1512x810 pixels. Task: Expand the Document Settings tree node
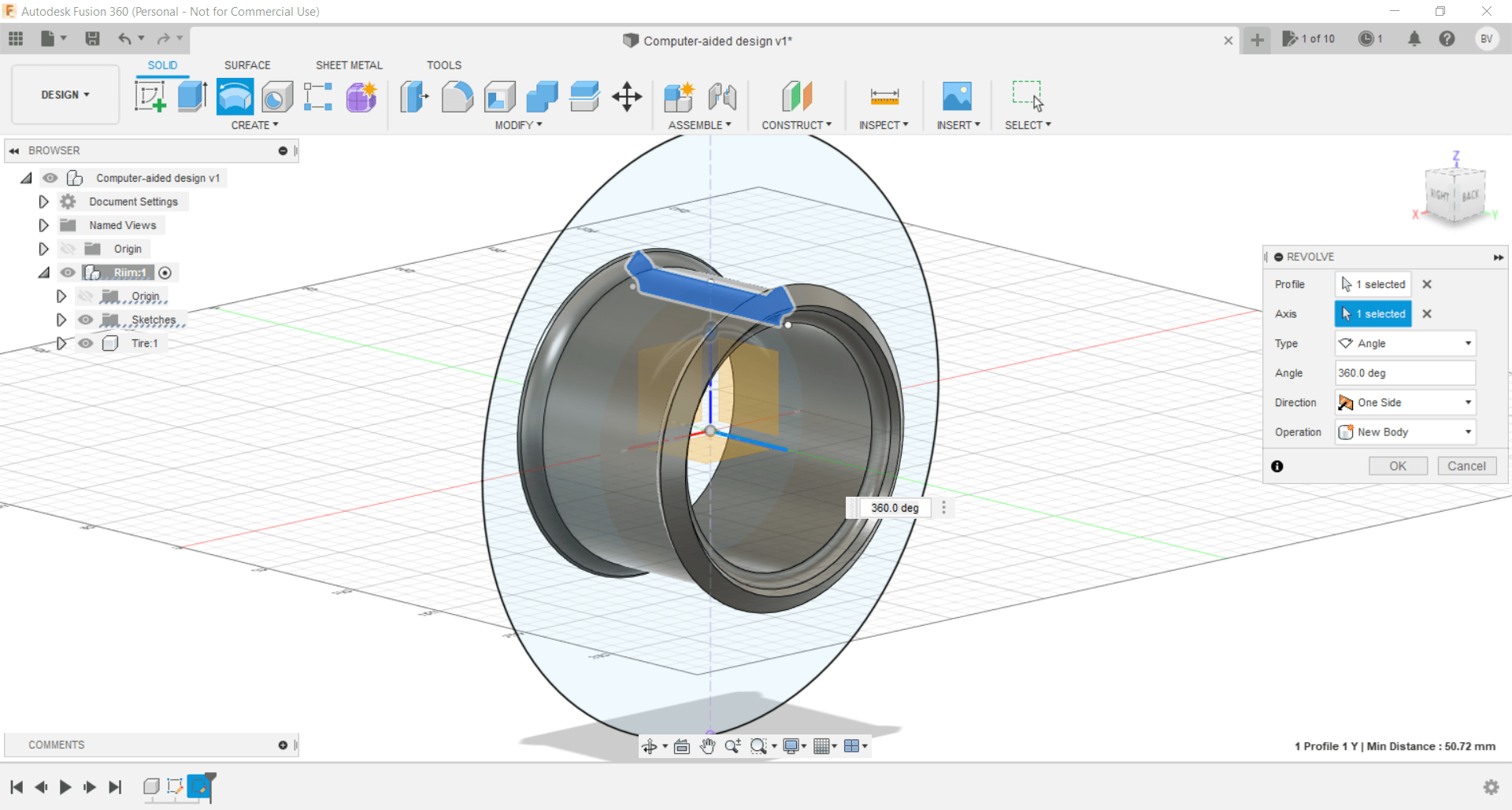[x=44, y=202]
